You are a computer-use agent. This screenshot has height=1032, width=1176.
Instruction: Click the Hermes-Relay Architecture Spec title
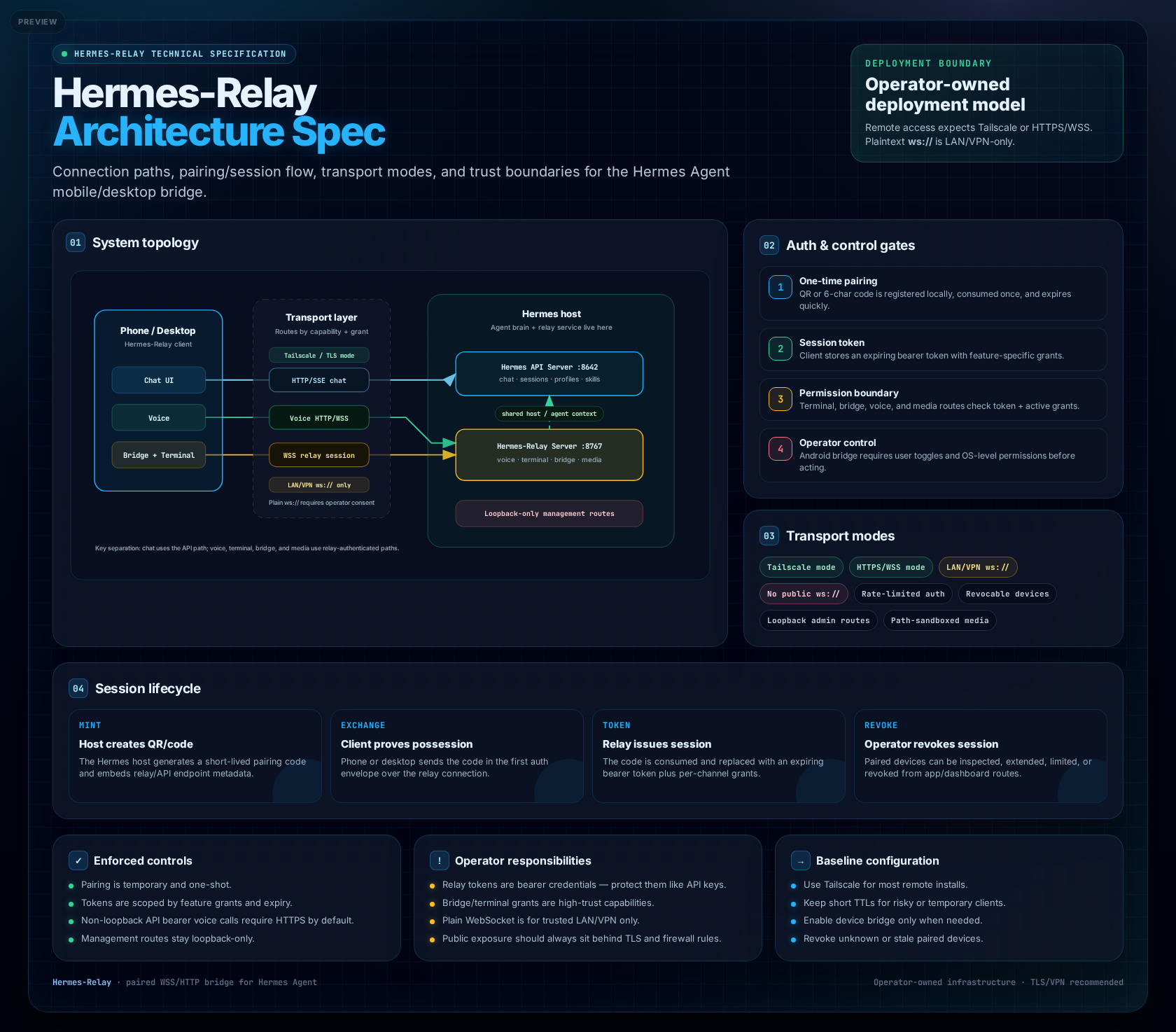click(219, 112)
